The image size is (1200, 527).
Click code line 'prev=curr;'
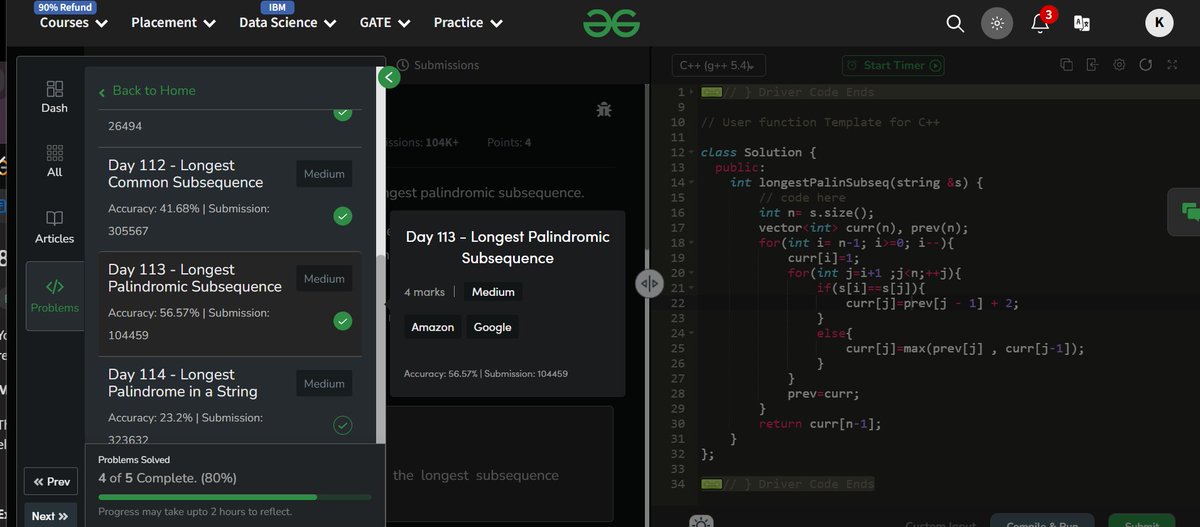coord(824,394)
